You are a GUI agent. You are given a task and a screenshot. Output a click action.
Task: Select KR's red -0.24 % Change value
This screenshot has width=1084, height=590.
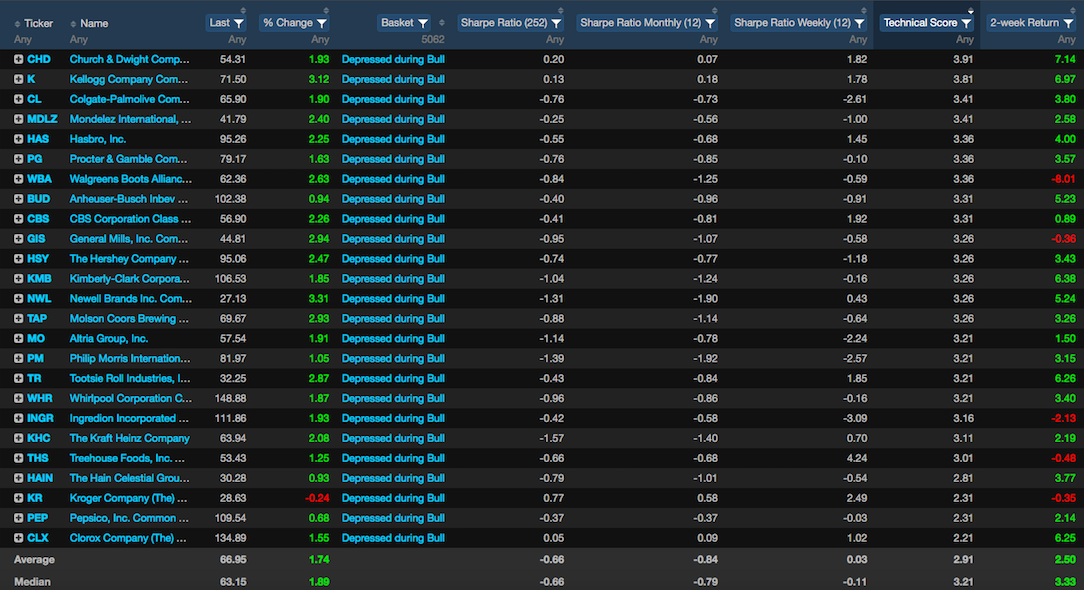(317, 499)
